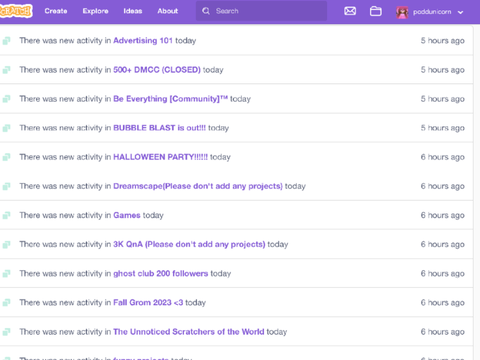Click '5 hours ago' on Be Everything row
This screenshot has width=480, height=360.
click(442, 99)
